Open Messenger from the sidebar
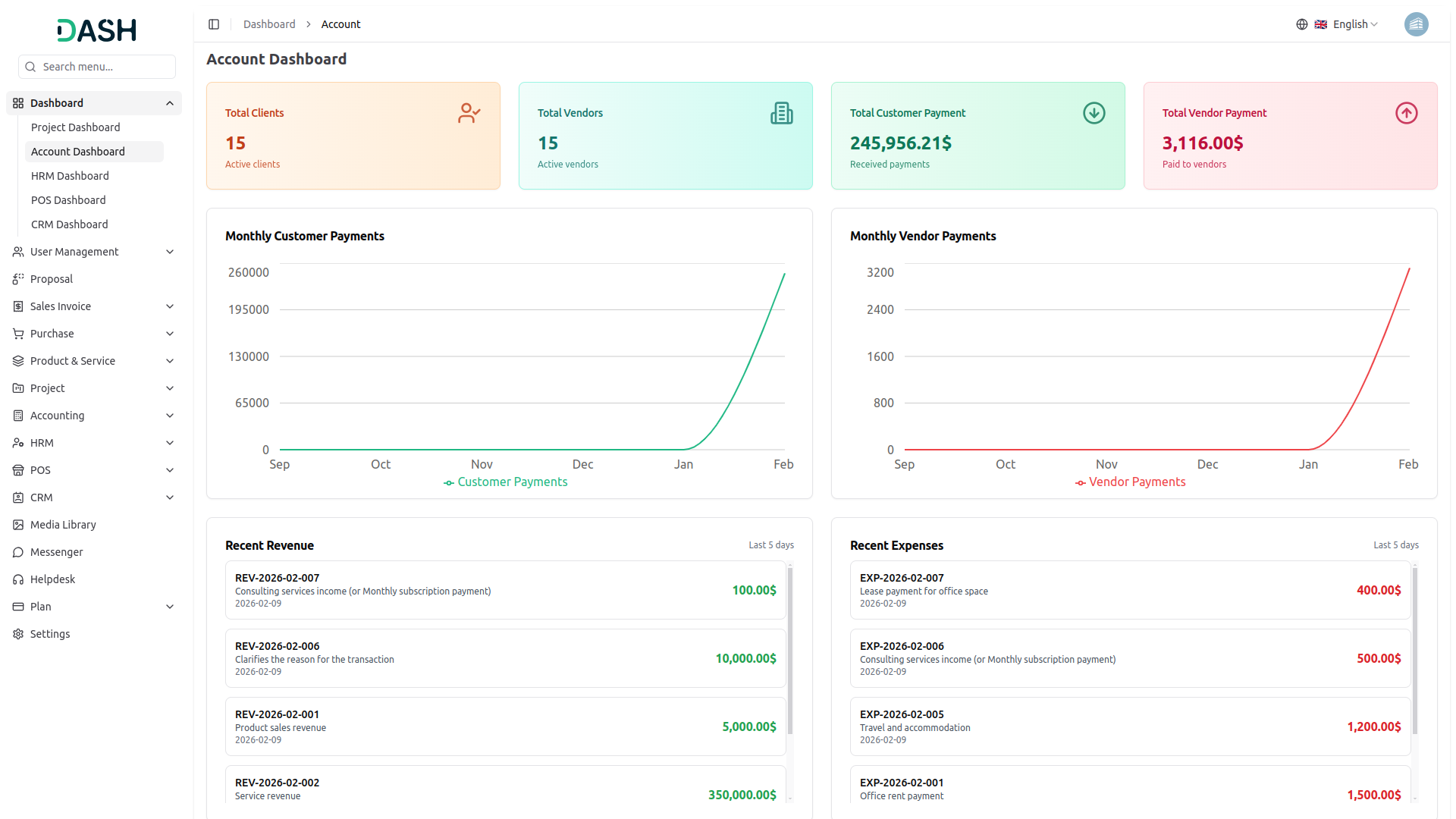Viewport: 1456px width, 819px height. (57, 552)
